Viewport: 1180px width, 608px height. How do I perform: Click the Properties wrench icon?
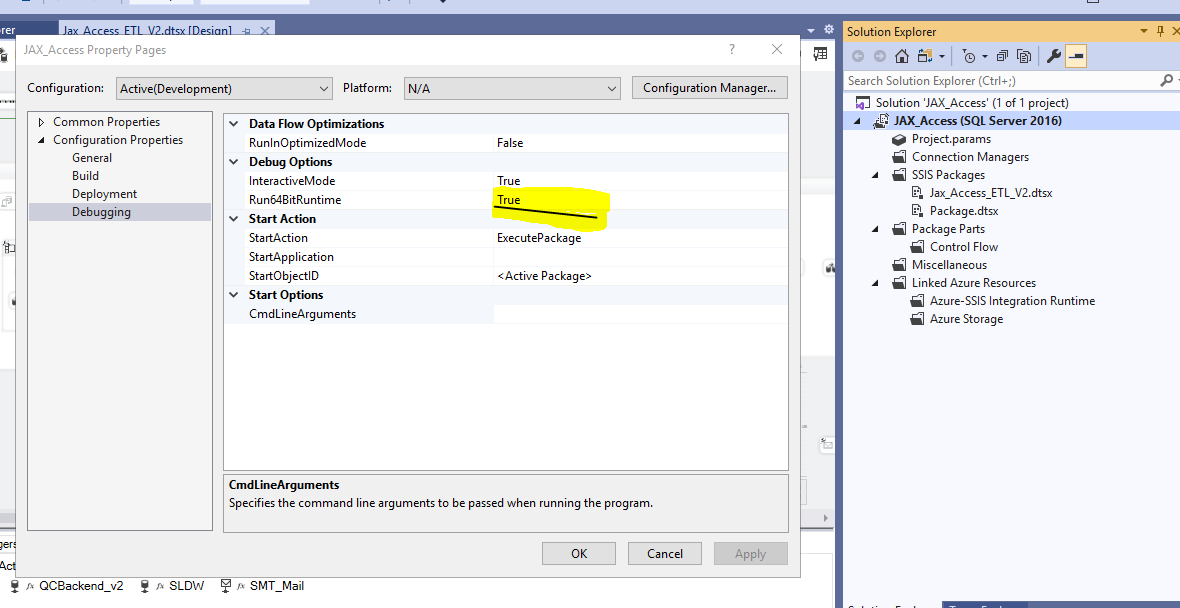(1054, 56)
